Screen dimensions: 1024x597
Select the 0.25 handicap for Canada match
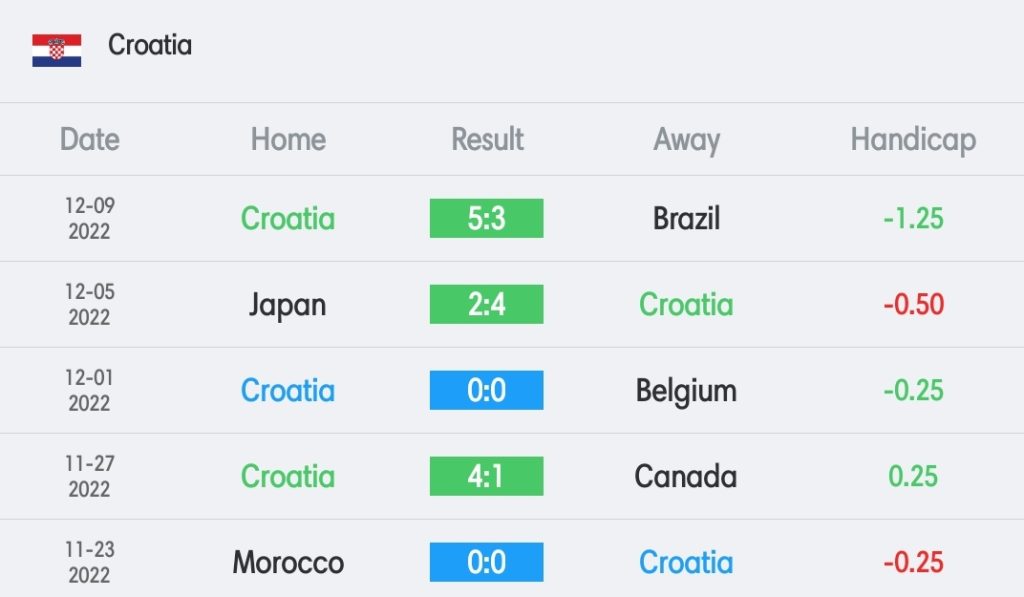tap(913, 476)
